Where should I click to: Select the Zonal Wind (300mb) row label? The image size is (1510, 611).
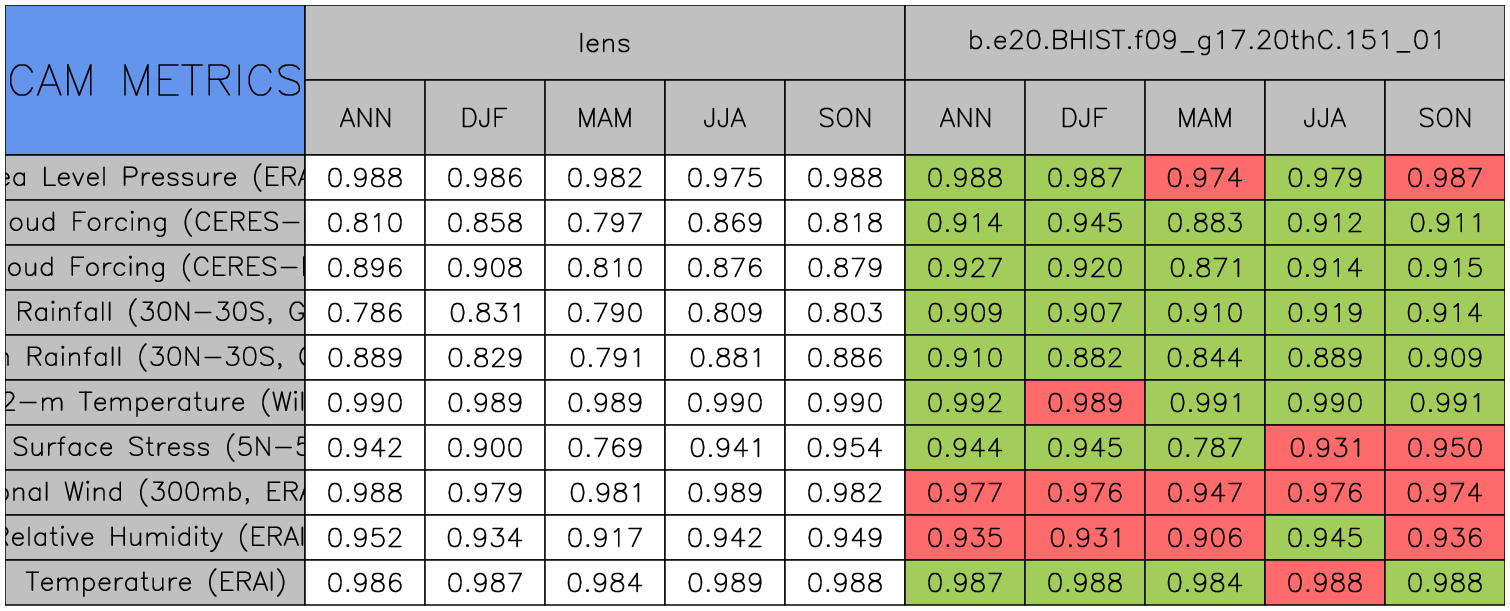[x=155, y=492]
